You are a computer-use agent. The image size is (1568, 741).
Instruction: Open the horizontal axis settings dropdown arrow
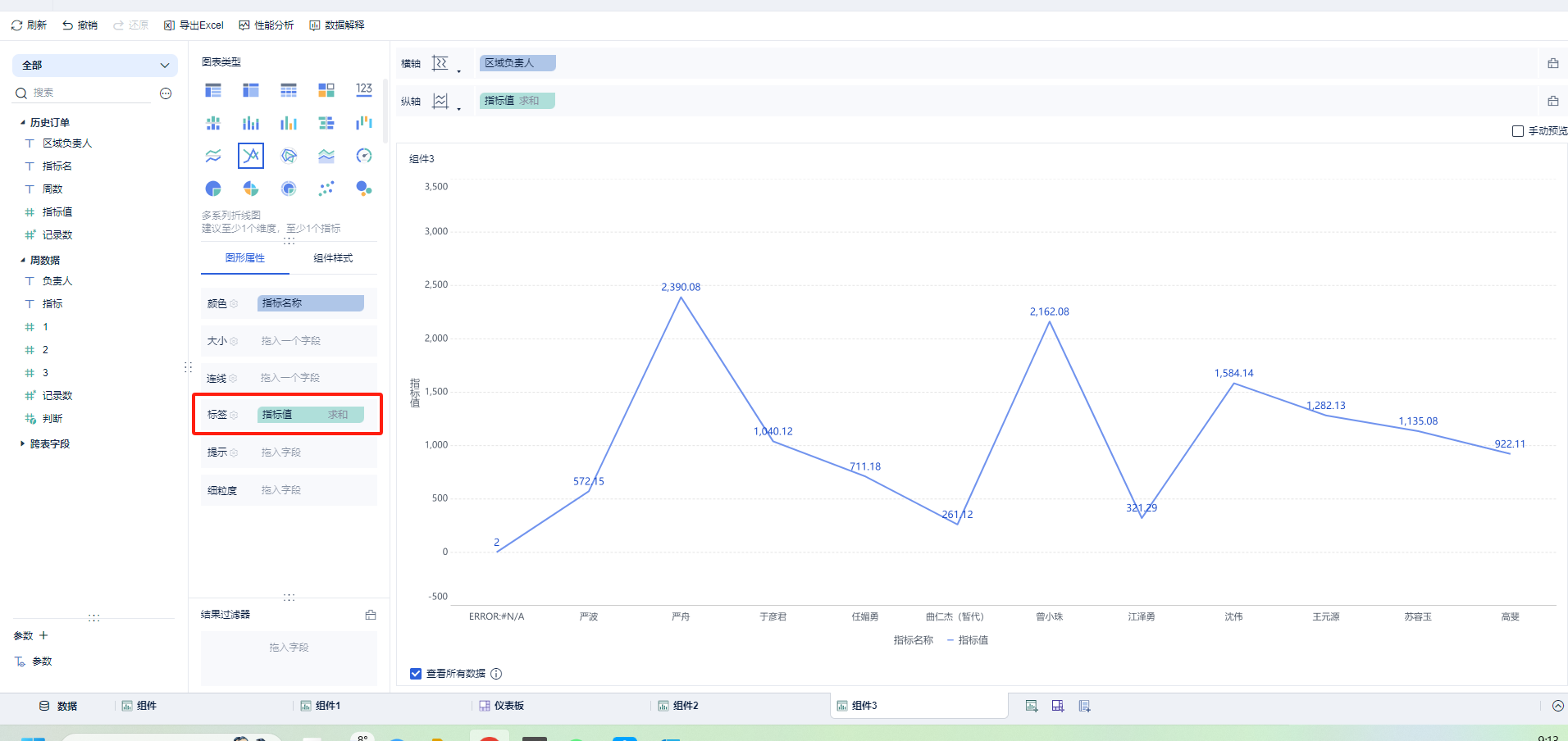point(458,71)
